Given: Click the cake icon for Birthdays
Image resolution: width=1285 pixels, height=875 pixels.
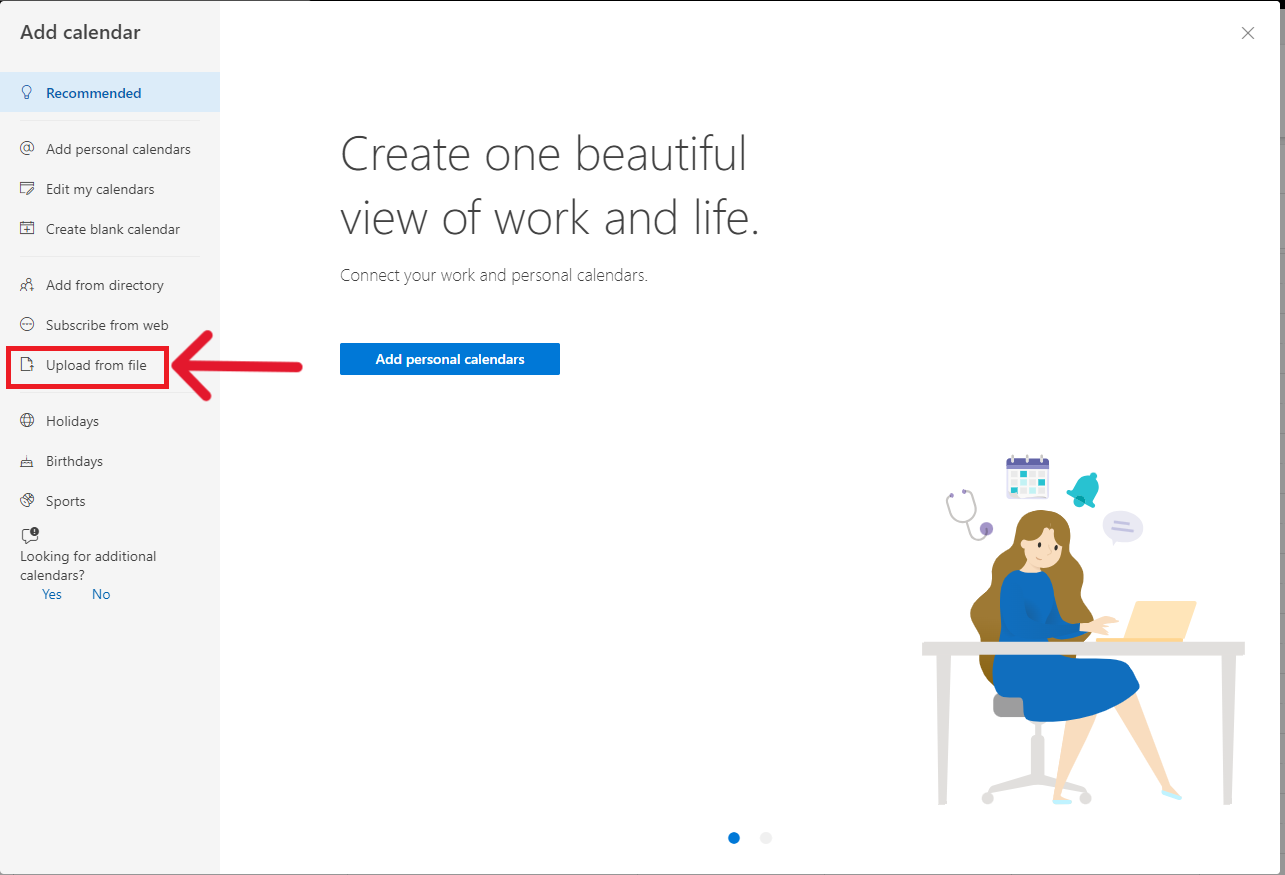Looking at the screenshot, I should [x=27, y=460].
